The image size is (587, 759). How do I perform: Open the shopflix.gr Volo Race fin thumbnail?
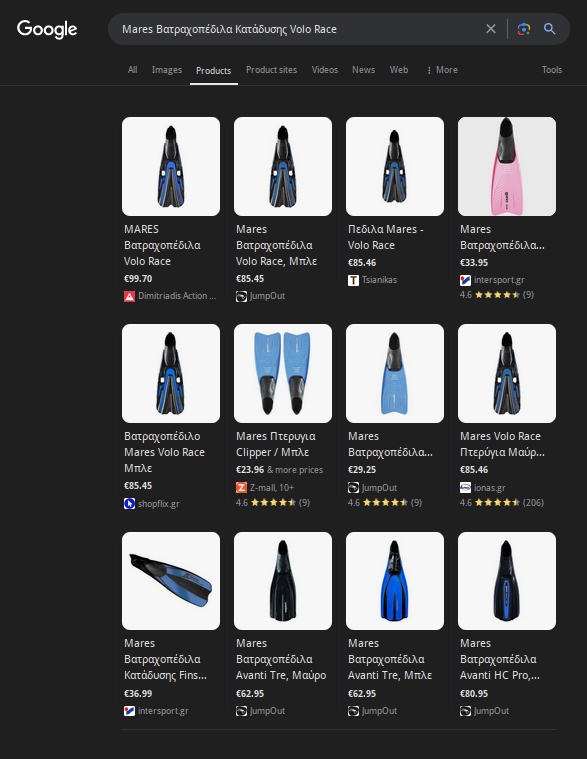coord(171,373)
